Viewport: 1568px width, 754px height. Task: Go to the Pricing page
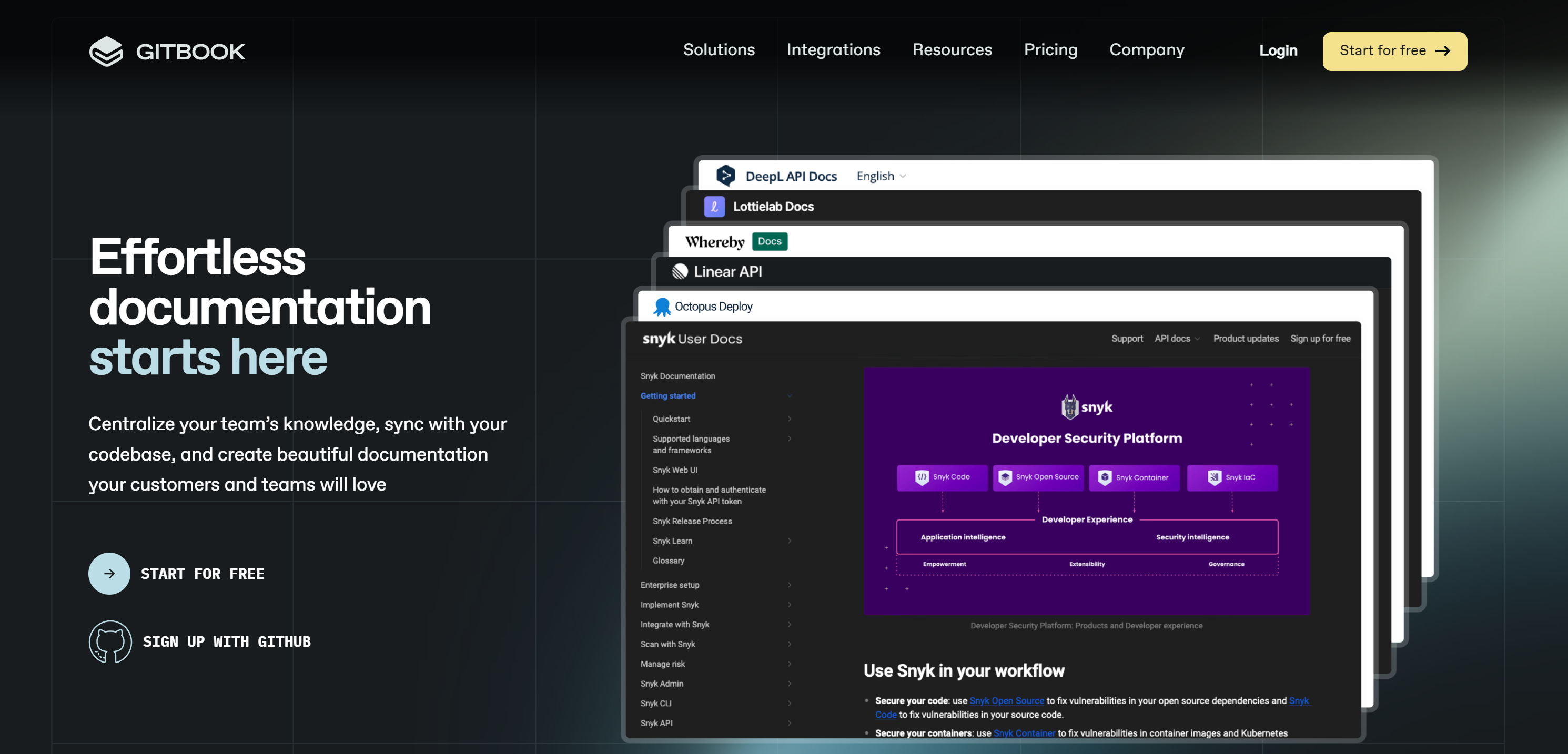[1050, 50]
